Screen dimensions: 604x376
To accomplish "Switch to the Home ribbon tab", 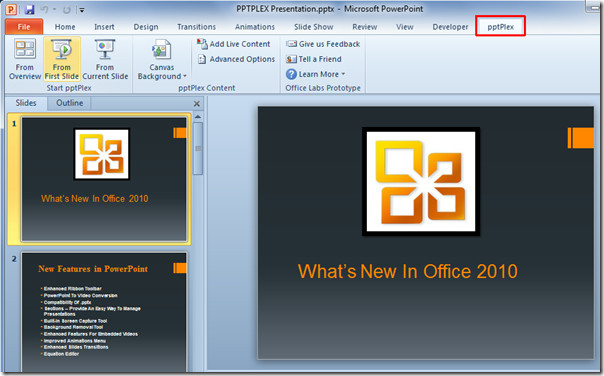I will coord(65,27).
